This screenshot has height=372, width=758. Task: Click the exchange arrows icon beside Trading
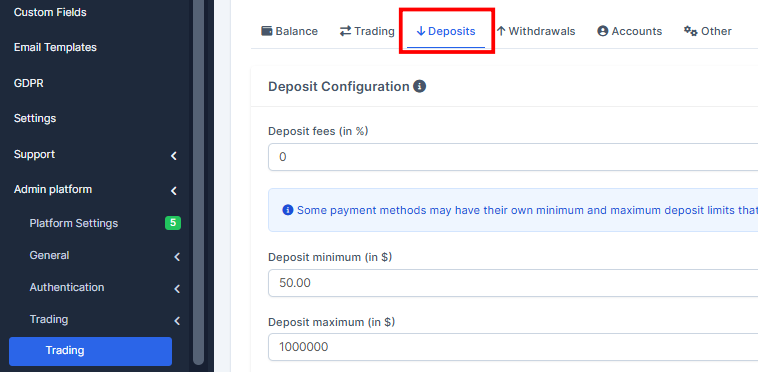(x=345, y=31)
